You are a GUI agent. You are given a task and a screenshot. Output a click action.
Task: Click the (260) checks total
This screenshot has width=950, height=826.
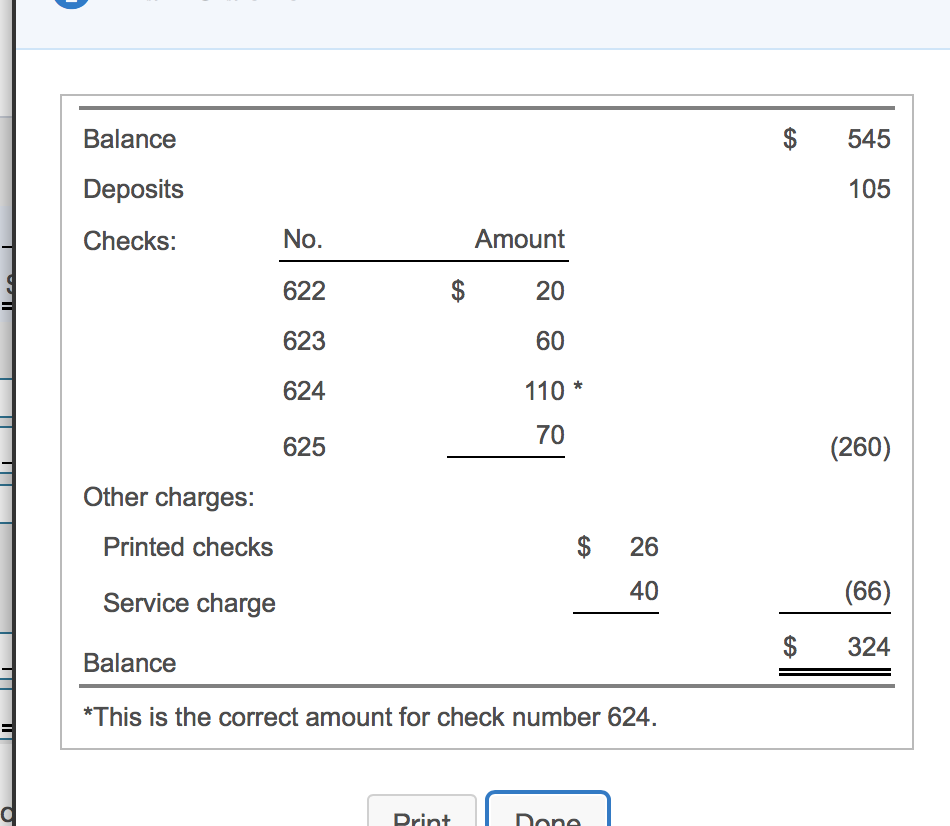859,447
